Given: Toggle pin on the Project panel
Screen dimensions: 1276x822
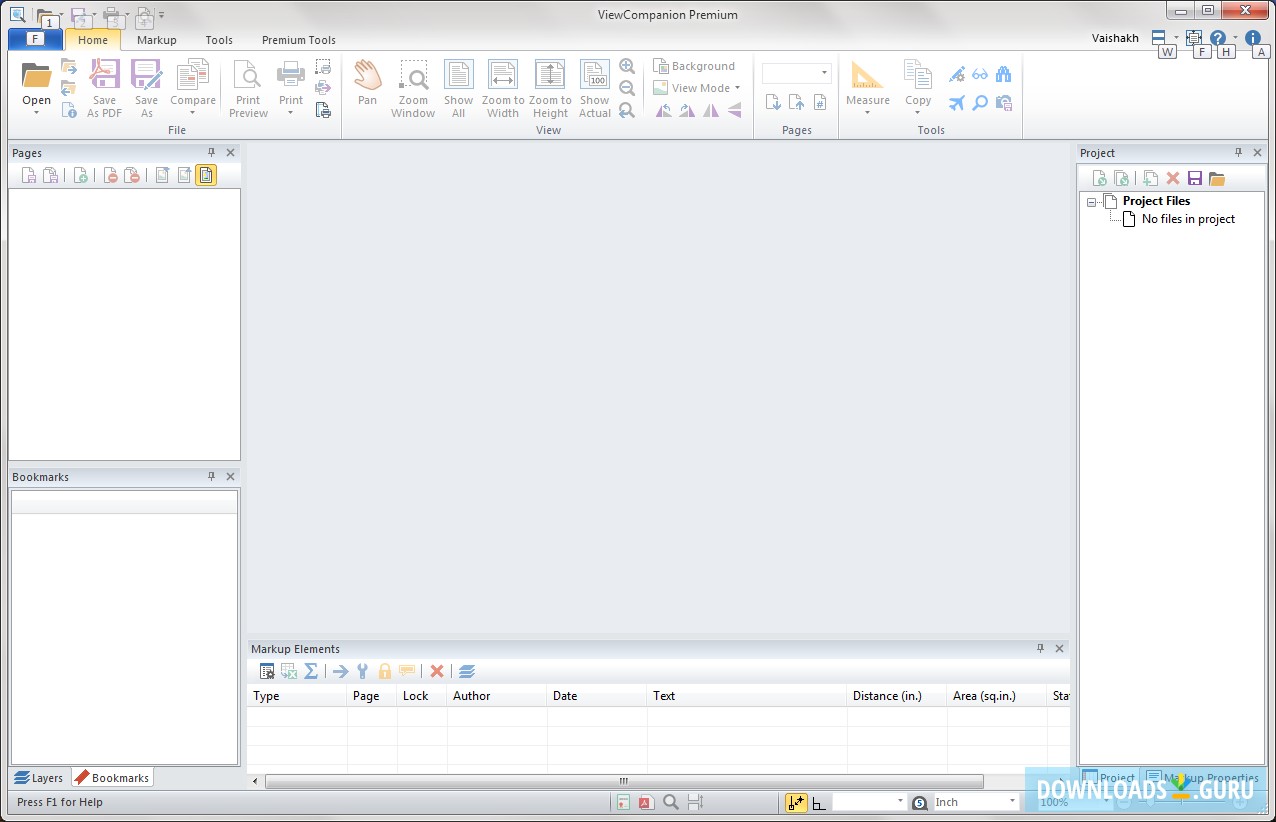Looking at the screenshot, I should click(1238, 152).
